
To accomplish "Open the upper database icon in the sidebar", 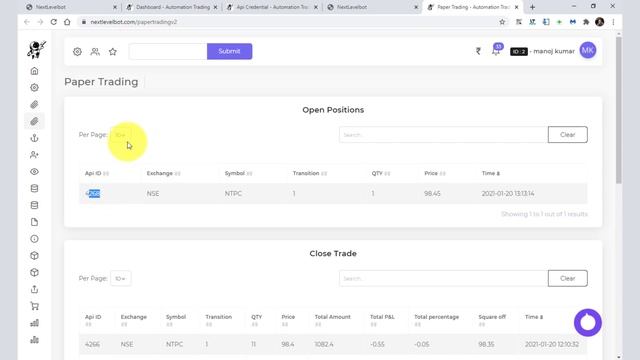I will tap(34, 189).
